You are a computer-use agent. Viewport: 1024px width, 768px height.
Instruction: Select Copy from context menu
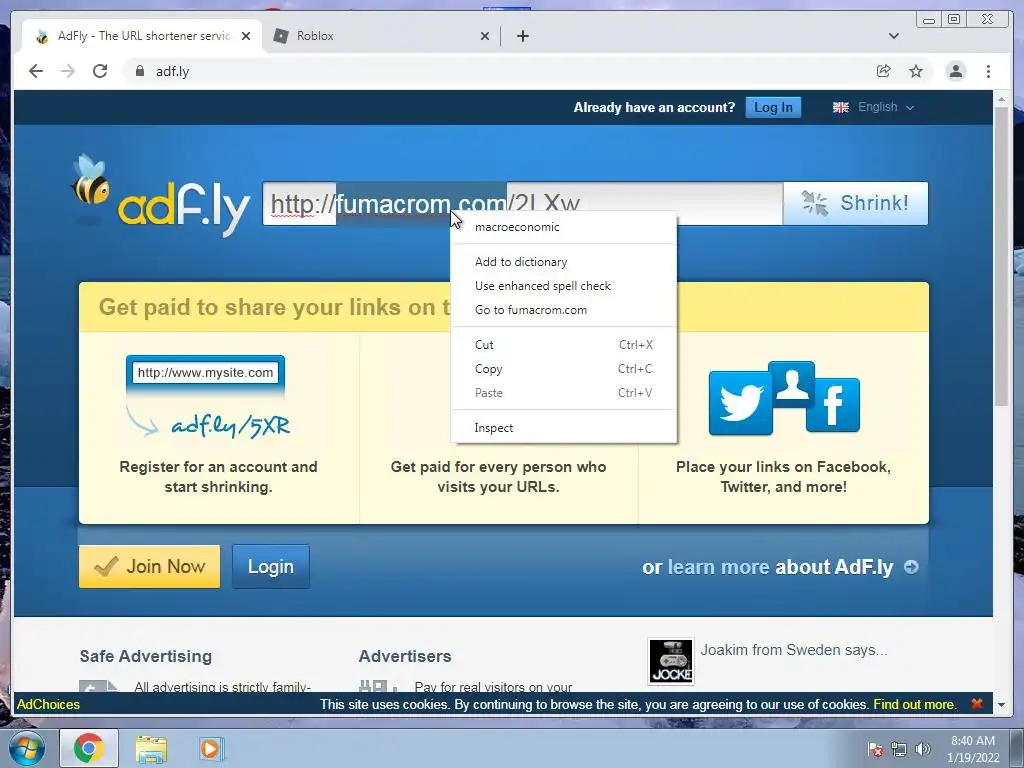(x=563, y=369)
